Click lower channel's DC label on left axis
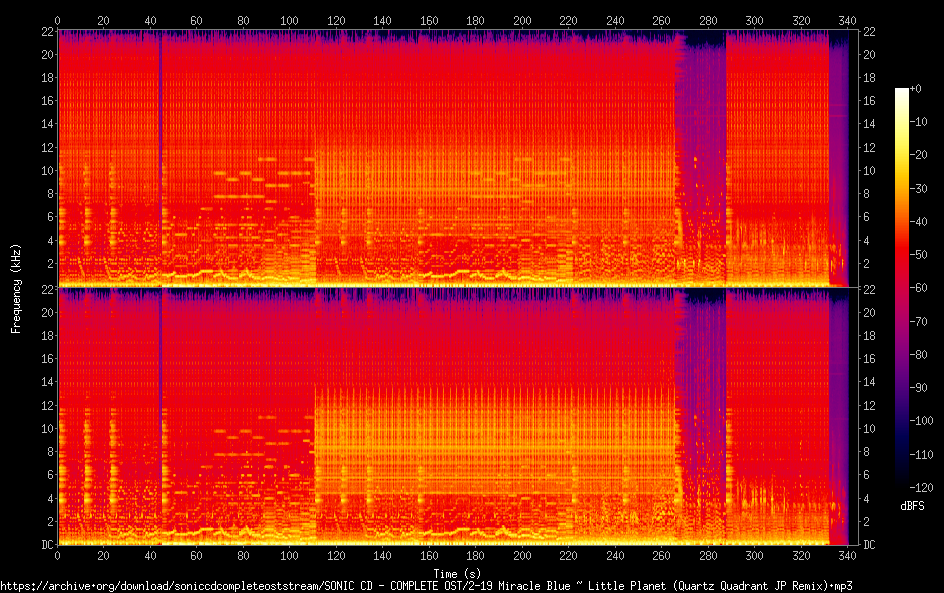944x593 pixels. pos(45,545)
